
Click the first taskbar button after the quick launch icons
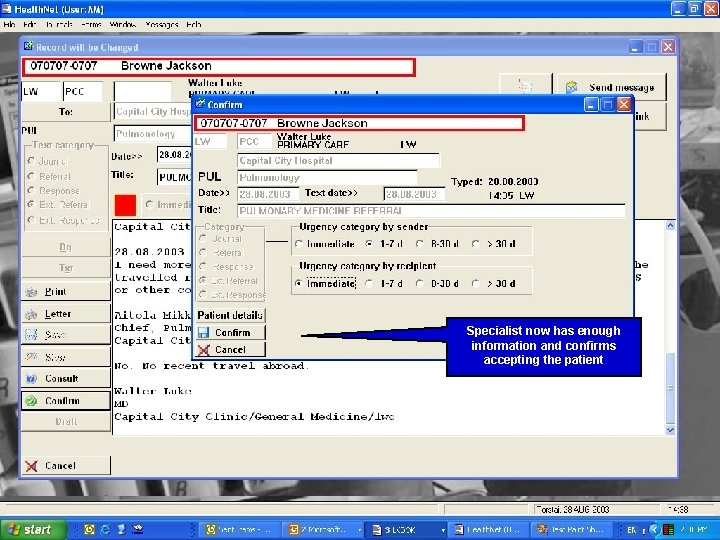pyautogui.click(x=239, y=529)
